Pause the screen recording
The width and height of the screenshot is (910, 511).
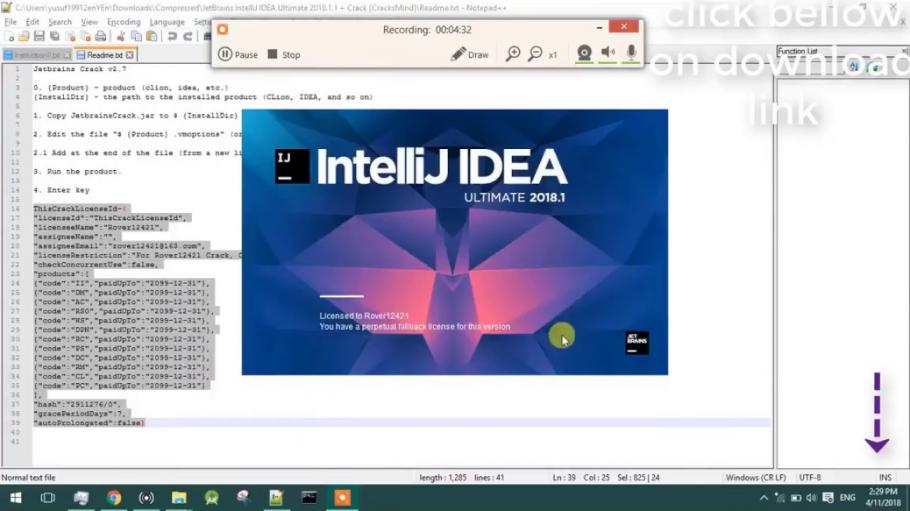point(238,55)
